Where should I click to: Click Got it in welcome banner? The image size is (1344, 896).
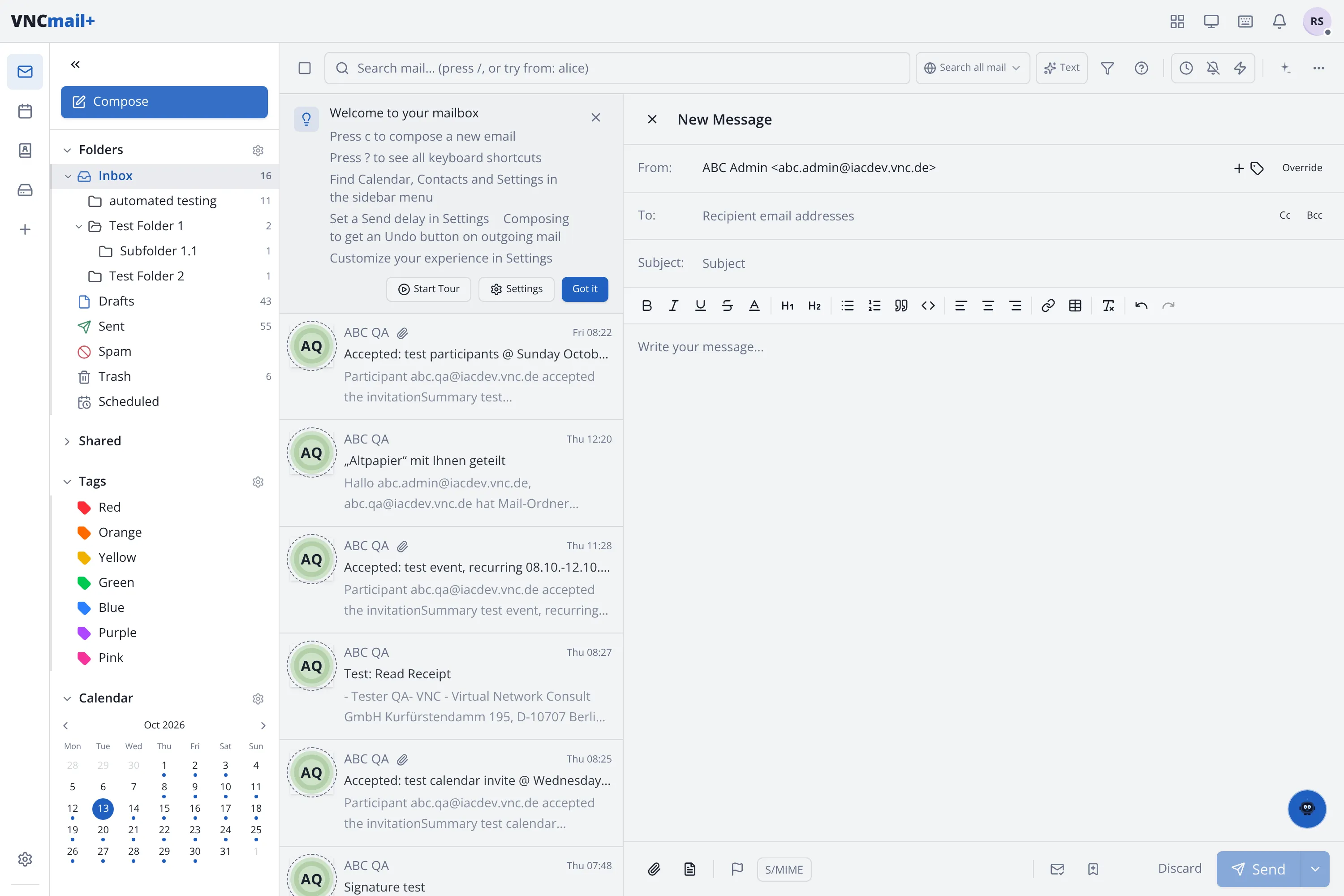click(x=585, y=289)
